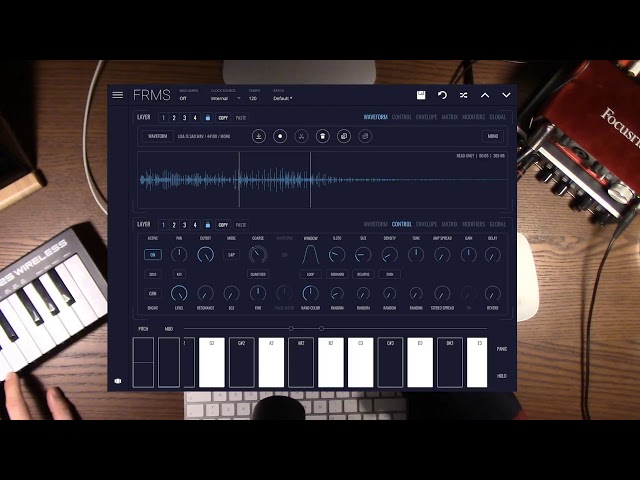Click the import/download waveform icon
Image resolution: width=640 pixels, height=480 pixels.
click(x=258, y=136)
